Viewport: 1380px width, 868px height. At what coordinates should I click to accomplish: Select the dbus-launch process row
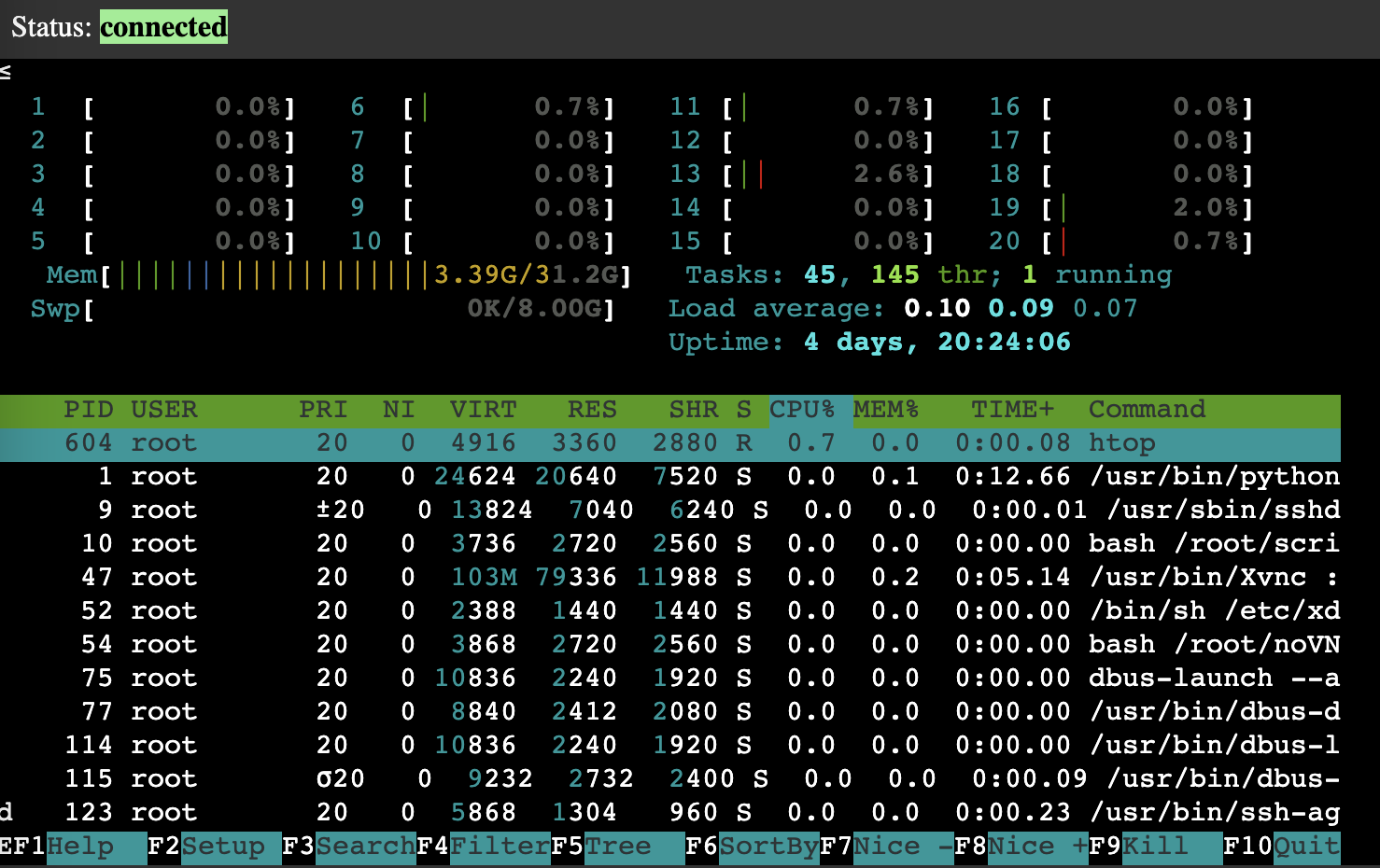point(670,679)
